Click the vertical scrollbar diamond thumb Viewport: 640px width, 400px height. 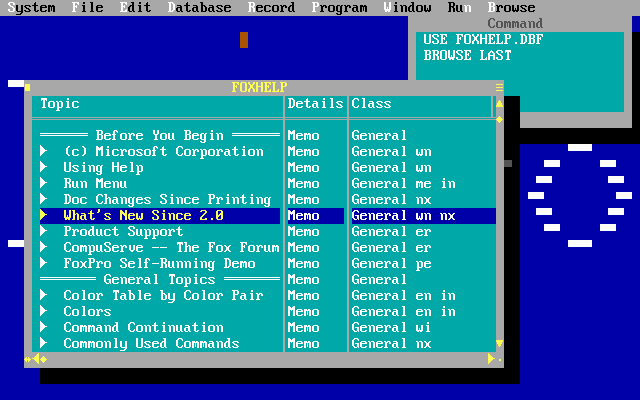coord(500,120)
